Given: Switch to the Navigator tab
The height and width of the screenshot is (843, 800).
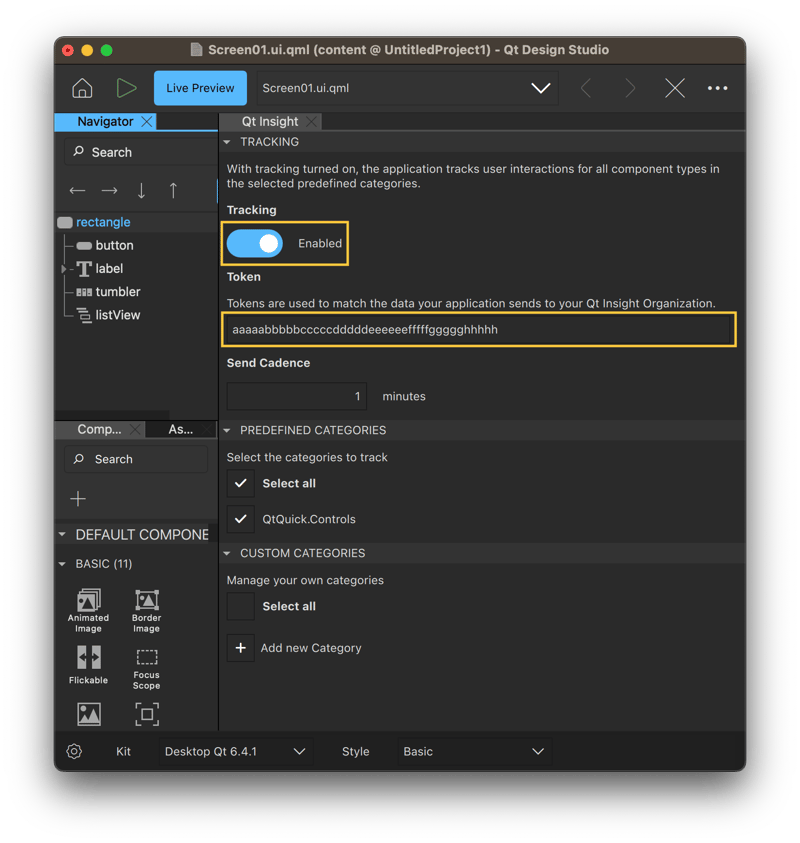Looking at the screenshot, I should point(105,122).
